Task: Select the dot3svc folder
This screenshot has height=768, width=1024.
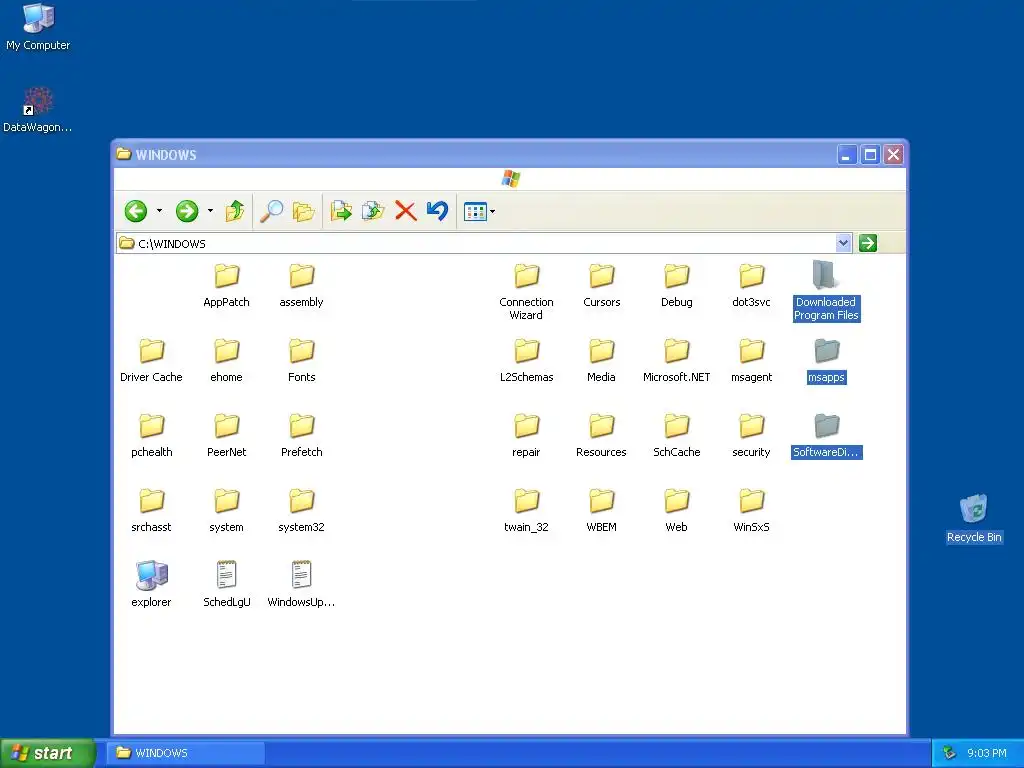Action: click(752, 285)
